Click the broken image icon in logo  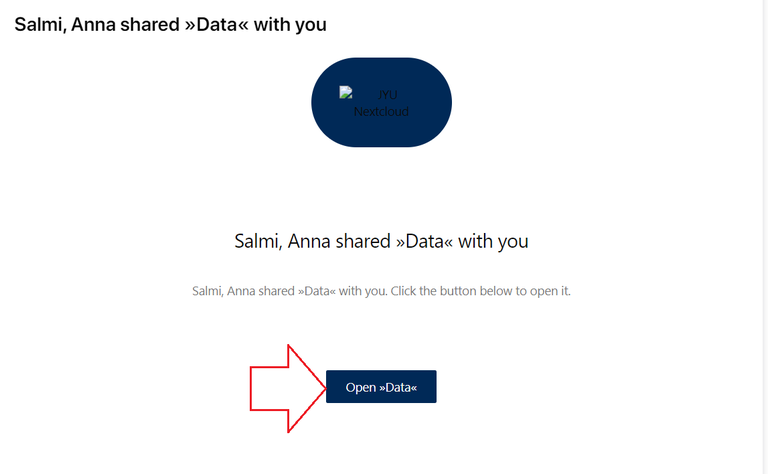pyautogui.click(x=346, y=94)
